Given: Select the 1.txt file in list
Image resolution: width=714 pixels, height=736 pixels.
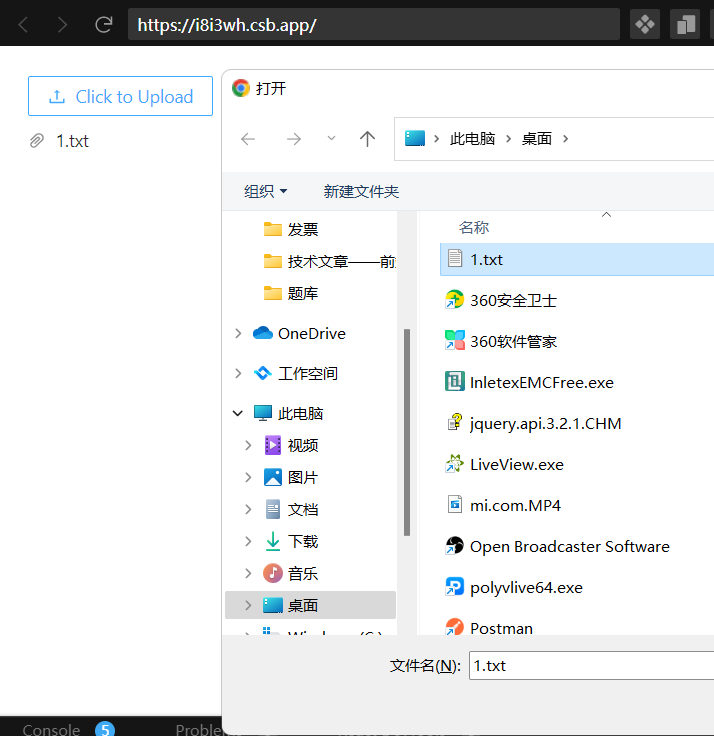Looking at the screenshot, I should coord(577,259).
